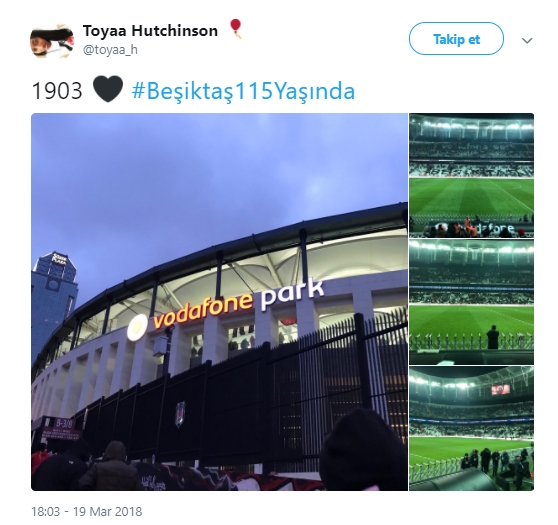Click Toyaa Hutchinson's profile avatar
The height and width of the screenshot is (525, 558).
[52, 41]
